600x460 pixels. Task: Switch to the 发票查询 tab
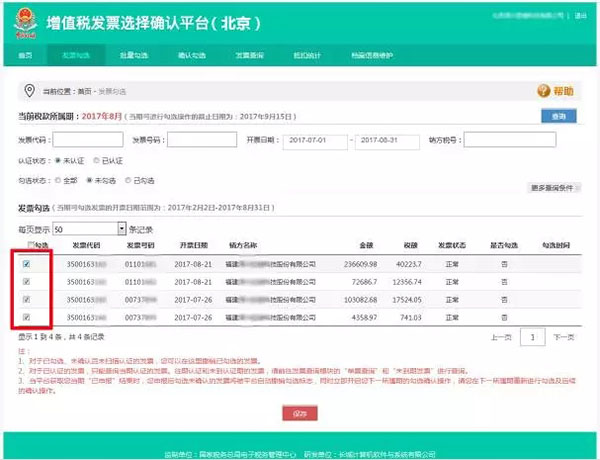[x=249, y=55]
